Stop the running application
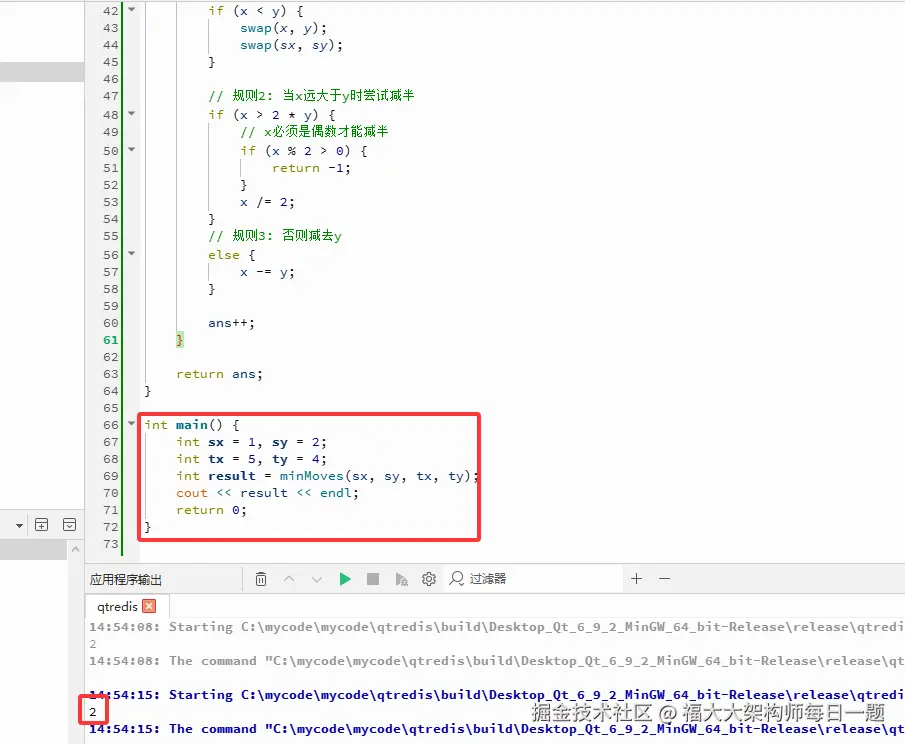Image resolution: width=905 pixels, height=744 pixels. (373, 579)
